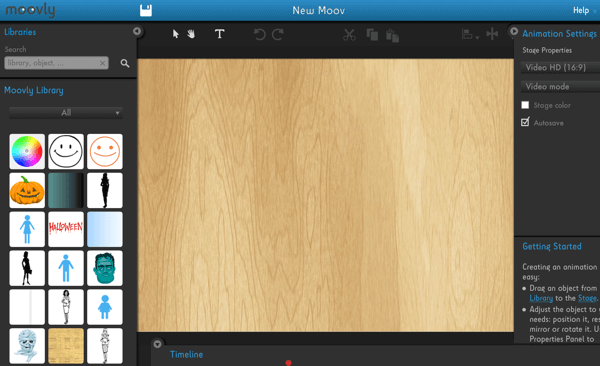Select the blue female figure thumbnail
Screen dimensions: 600x366
point(27,229)
